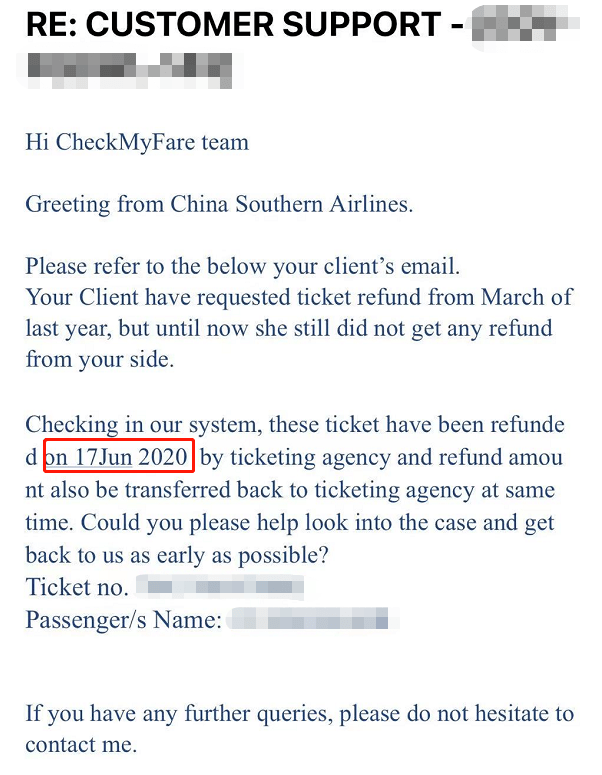
Task: Click the underlined date 17Jun 2020
Action: 132,456
